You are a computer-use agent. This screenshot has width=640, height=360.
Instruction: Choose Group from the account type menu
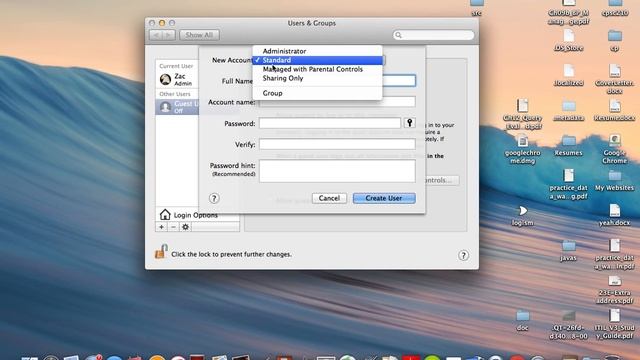[x=318, y=93]
